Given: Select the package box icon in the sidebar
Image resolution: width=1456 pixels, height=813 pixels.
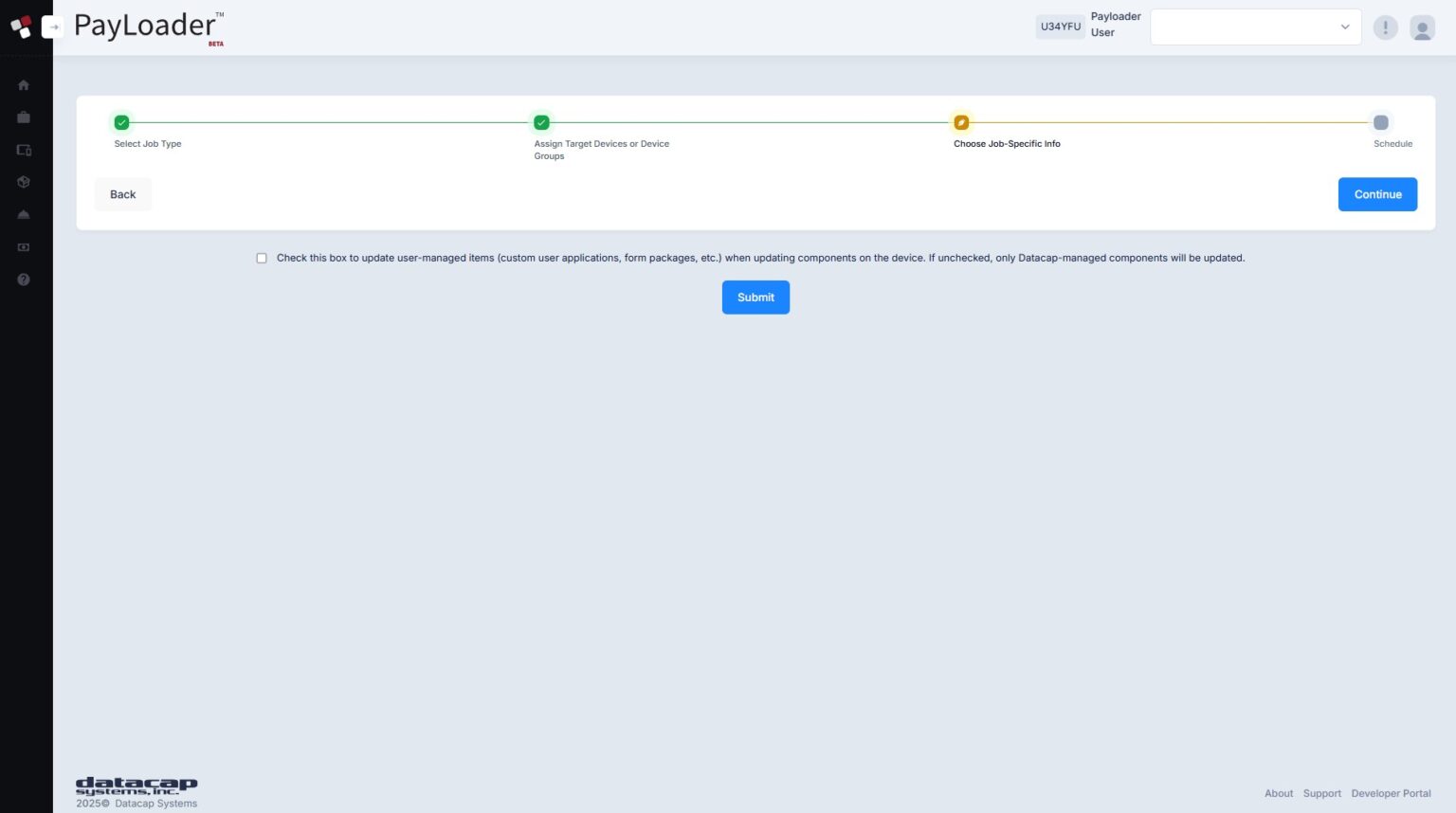Looking at the screenshot, I should (x=24, y=182).
